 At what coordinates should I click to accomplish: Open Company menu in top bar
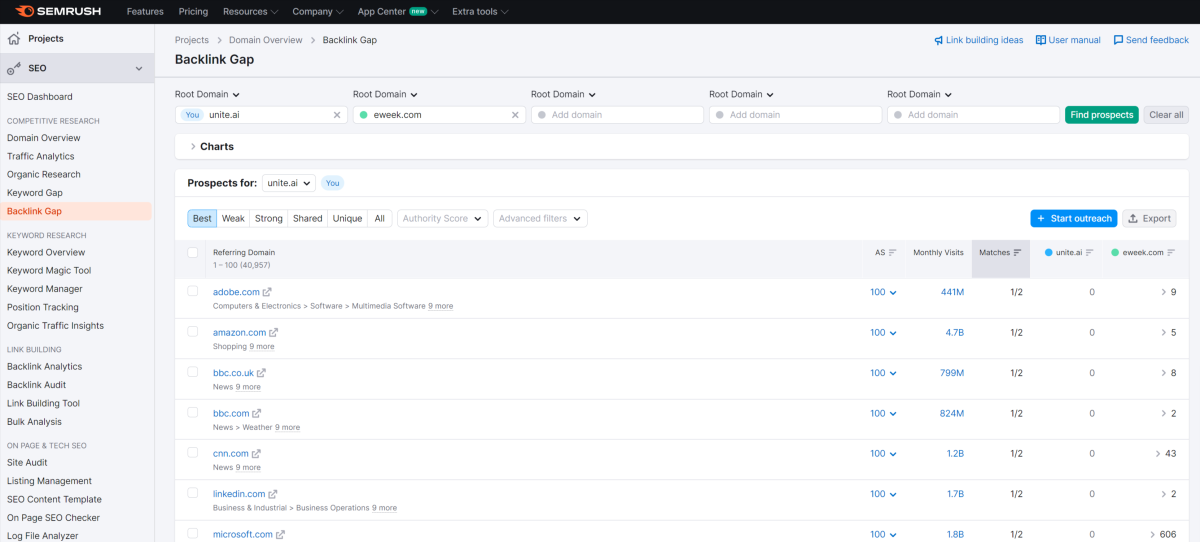318,12
